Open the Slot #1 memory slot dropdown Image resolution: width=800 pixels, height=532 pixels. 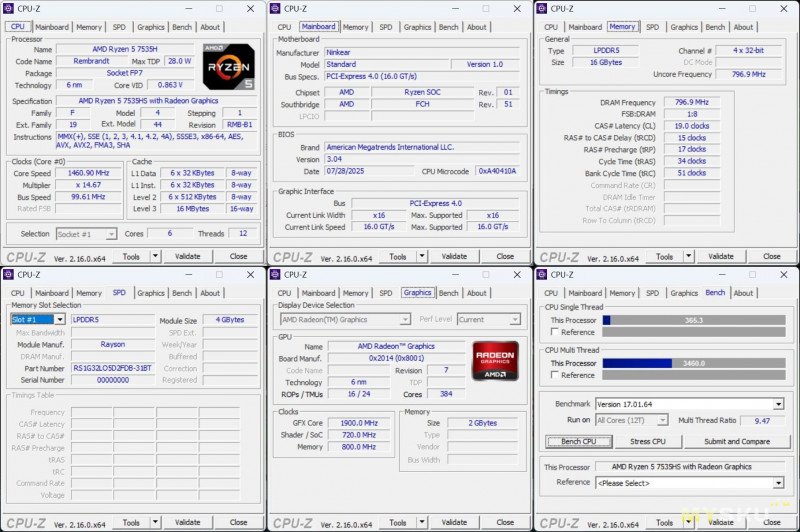[60, 319]
